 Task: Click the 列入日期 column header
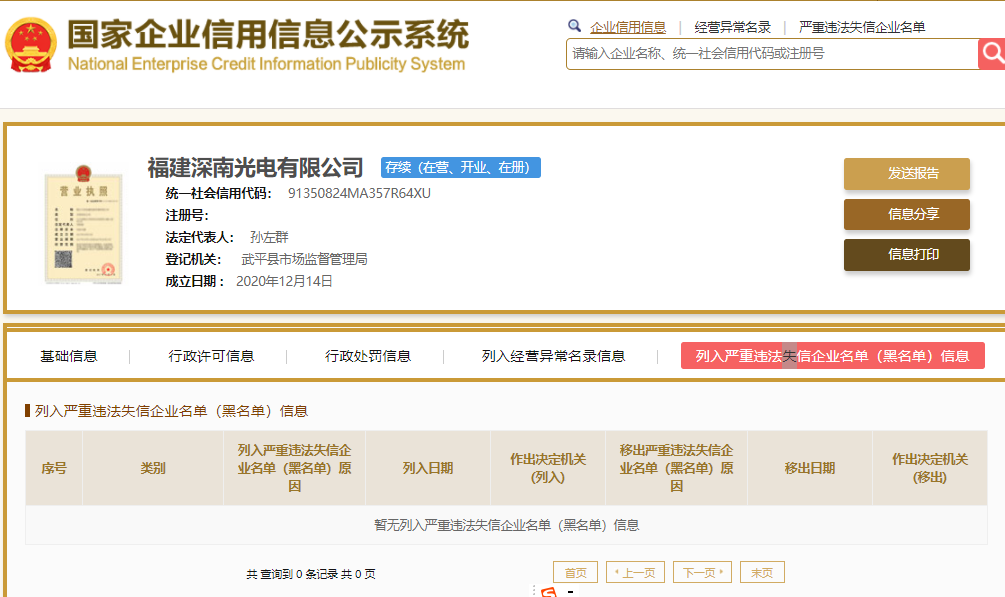(428, 468)
